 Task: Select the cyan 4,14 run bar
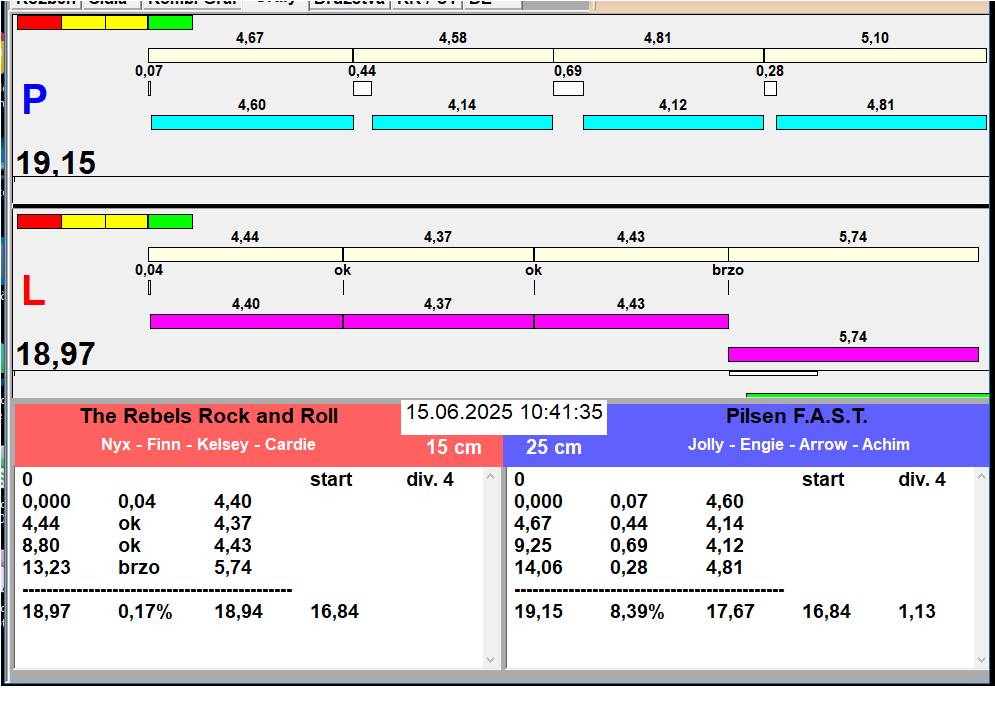[462, 122]
